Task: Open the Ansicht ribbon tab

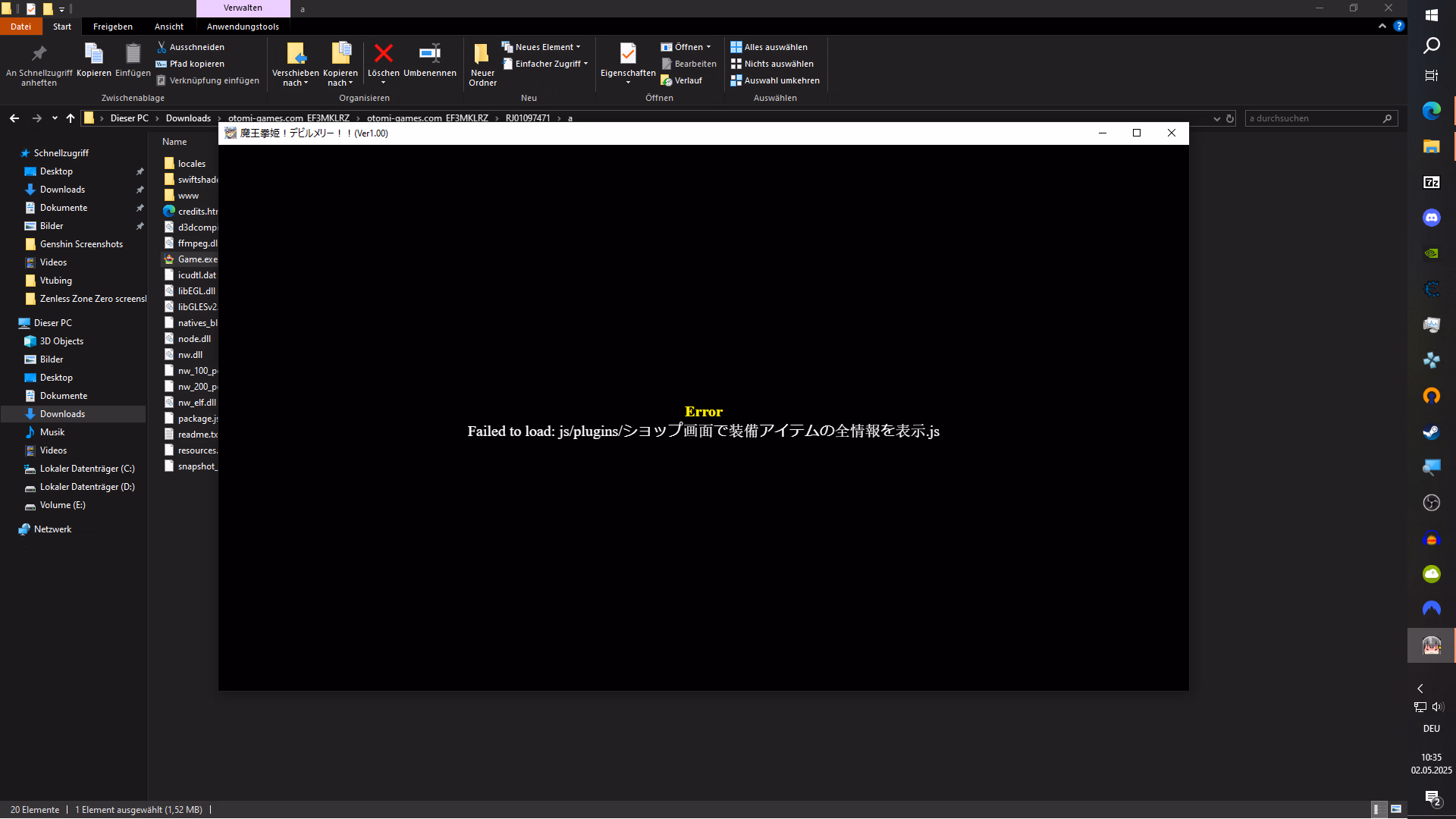Action: click(x=168, y=27)
